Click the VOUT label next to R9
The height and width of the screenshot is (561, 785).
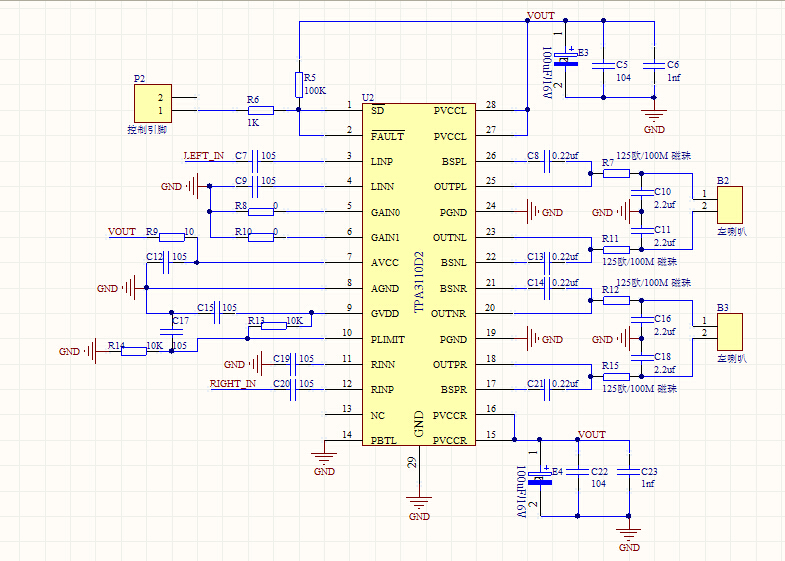coord(122,232)
